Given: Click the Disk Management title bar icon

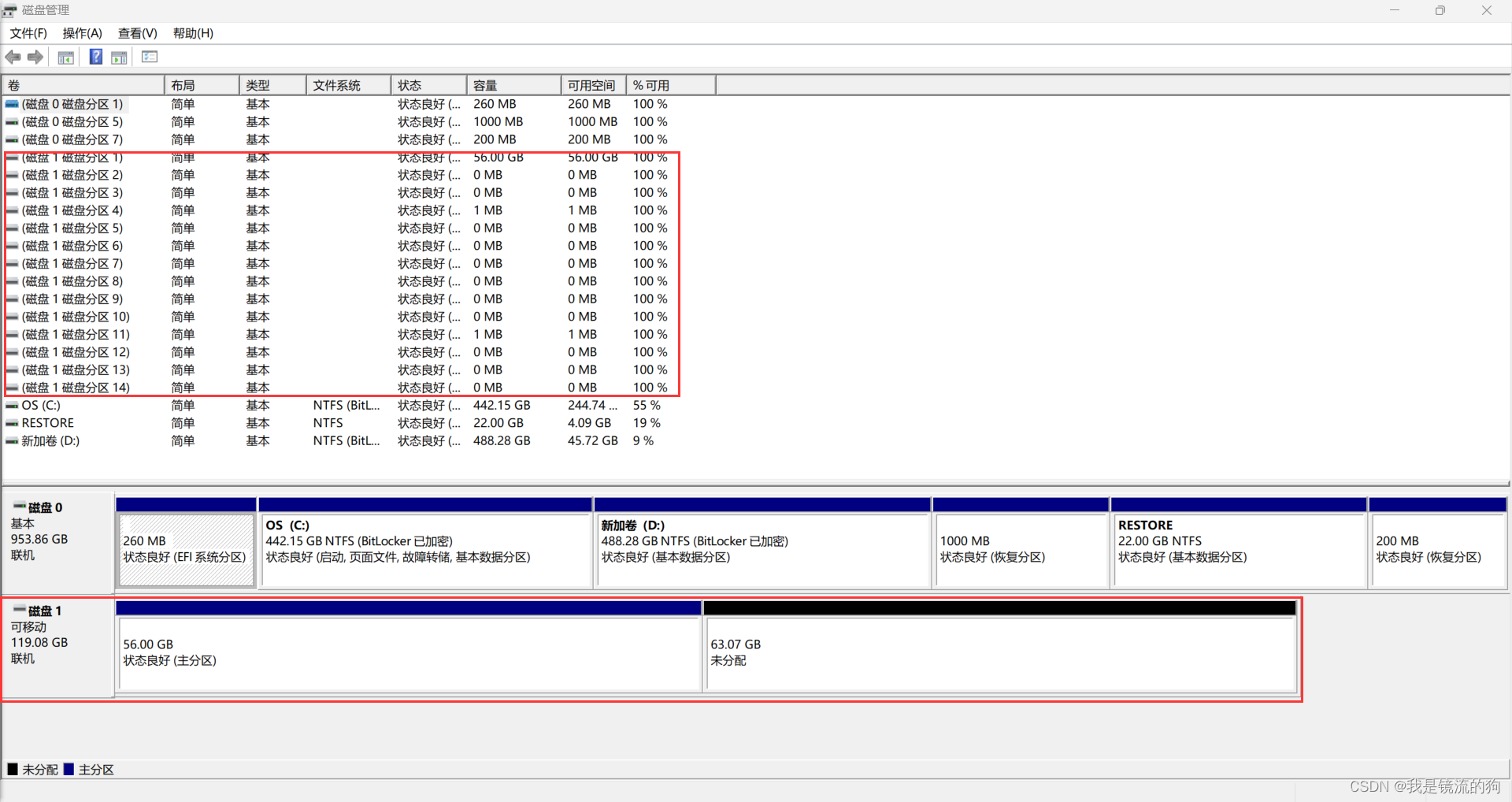Looking at the screenshot, I should click(x=9, y=10).
